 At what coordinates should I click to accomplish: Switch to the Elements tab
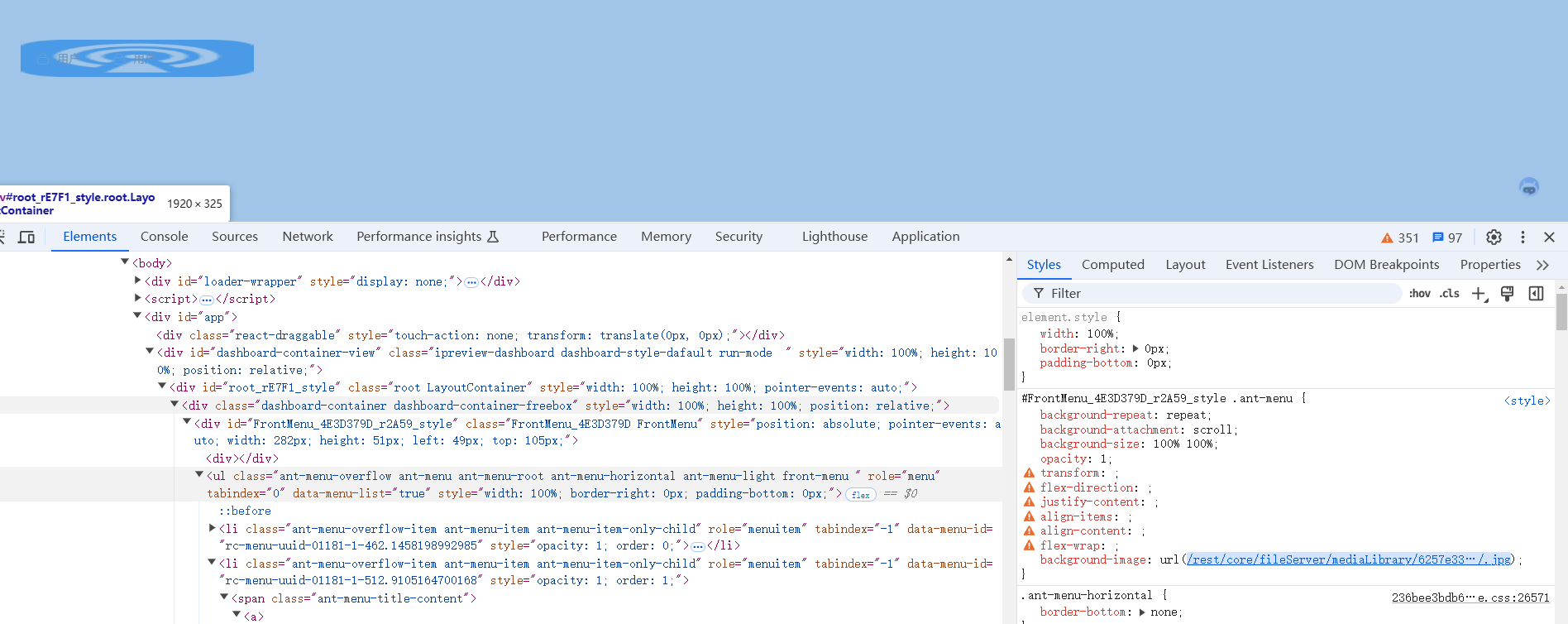[89, 237]
